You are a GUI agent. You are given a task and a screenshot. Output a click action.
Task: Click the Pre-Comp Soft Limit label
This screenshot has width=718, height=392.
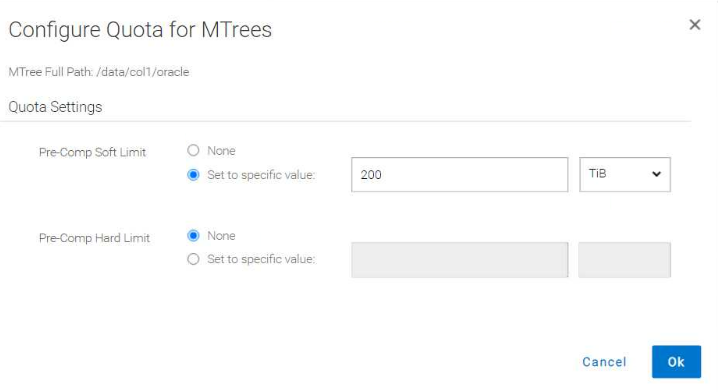92,152
